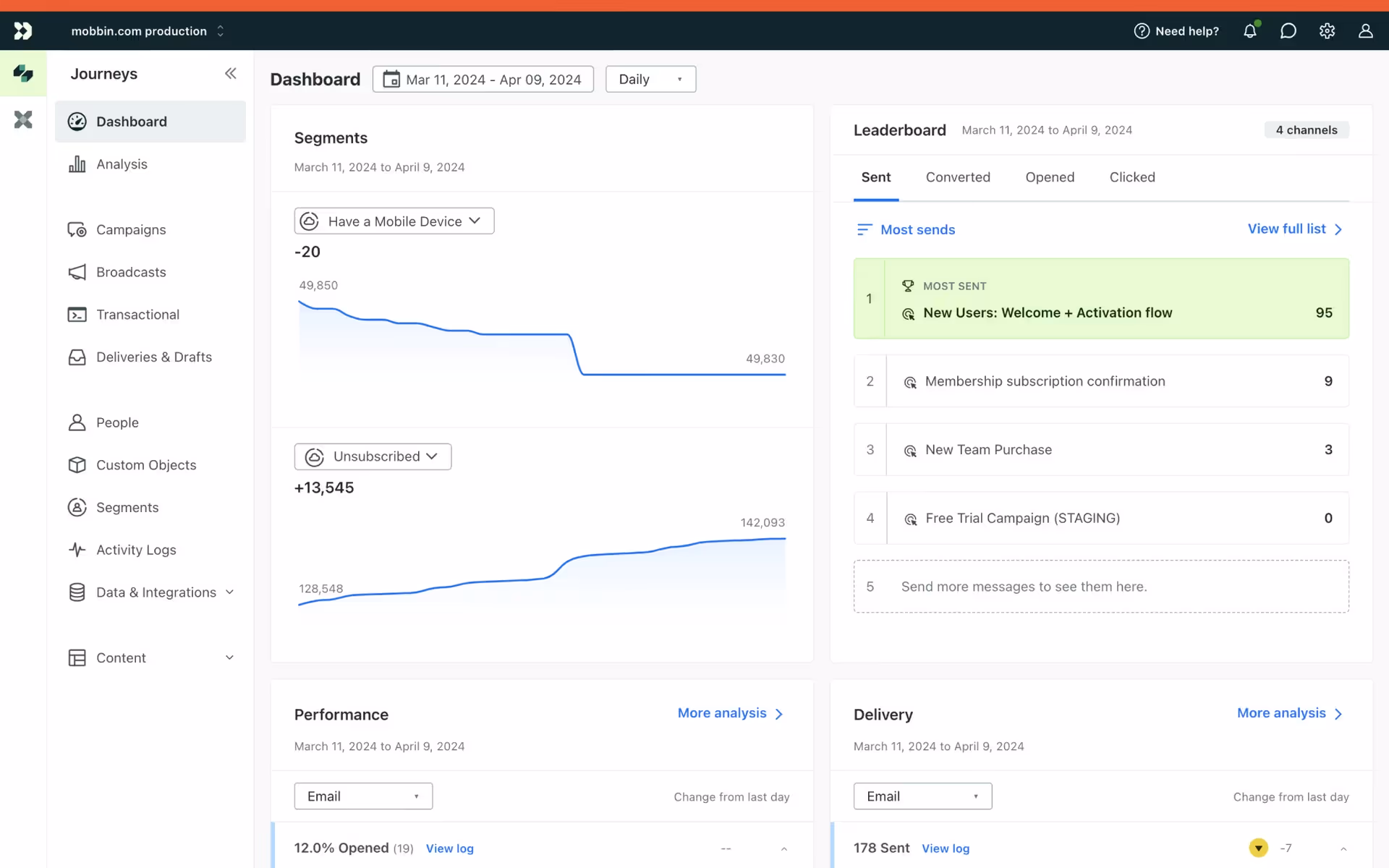Expand the Content sidebar section
This screenshot has height=868, width=1389.
pyautogui.click(x=229, y=658)
